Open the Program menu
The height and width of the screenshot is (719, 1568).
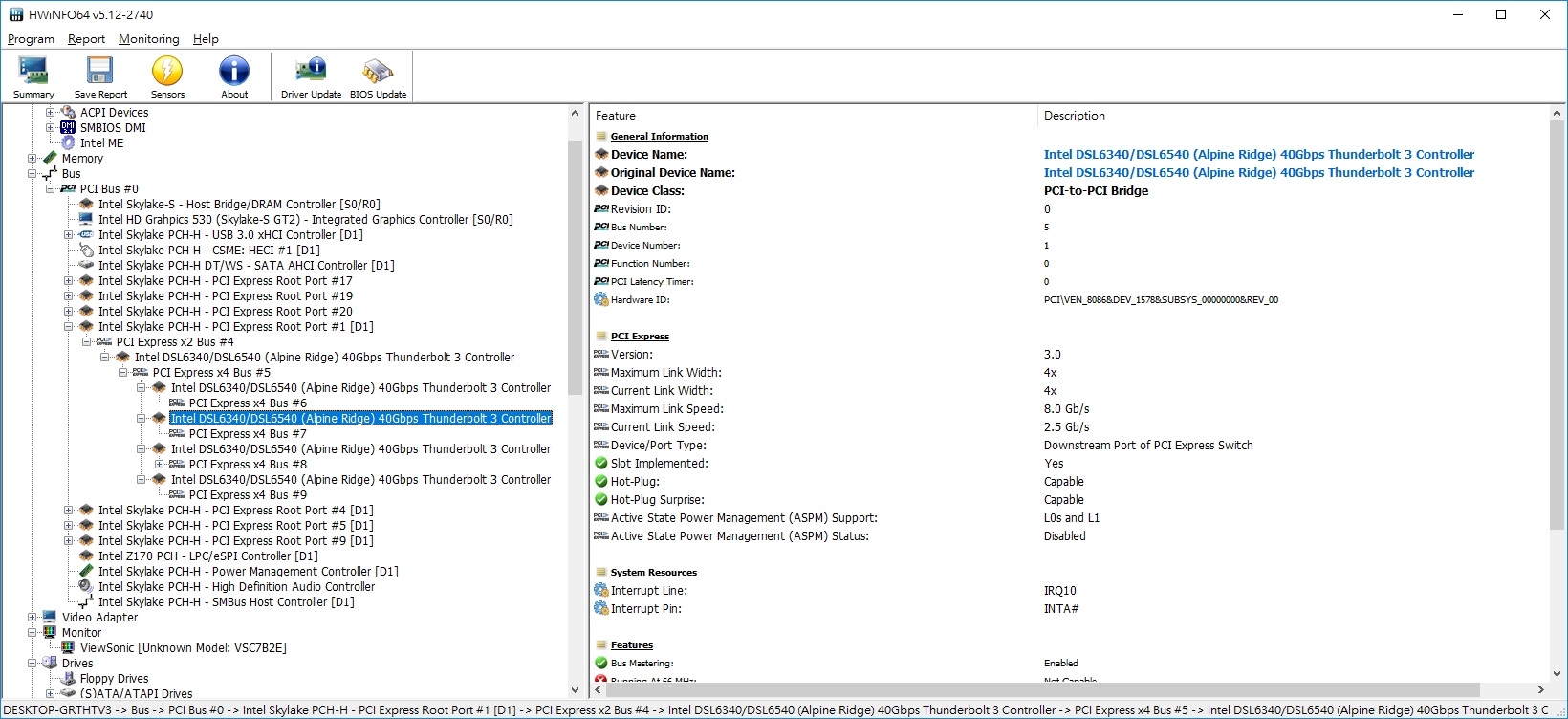31,39
